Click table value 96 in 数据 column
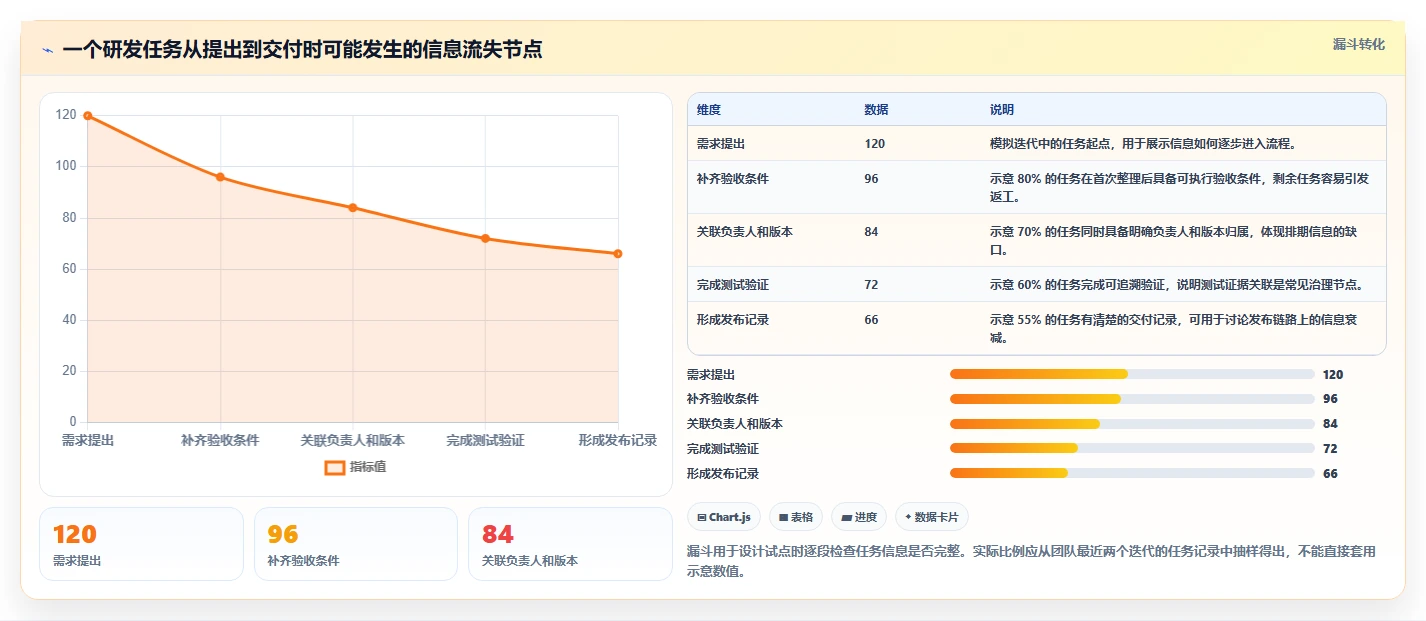1426x621 pixels. pyautogui.click(x=871, y=179)
